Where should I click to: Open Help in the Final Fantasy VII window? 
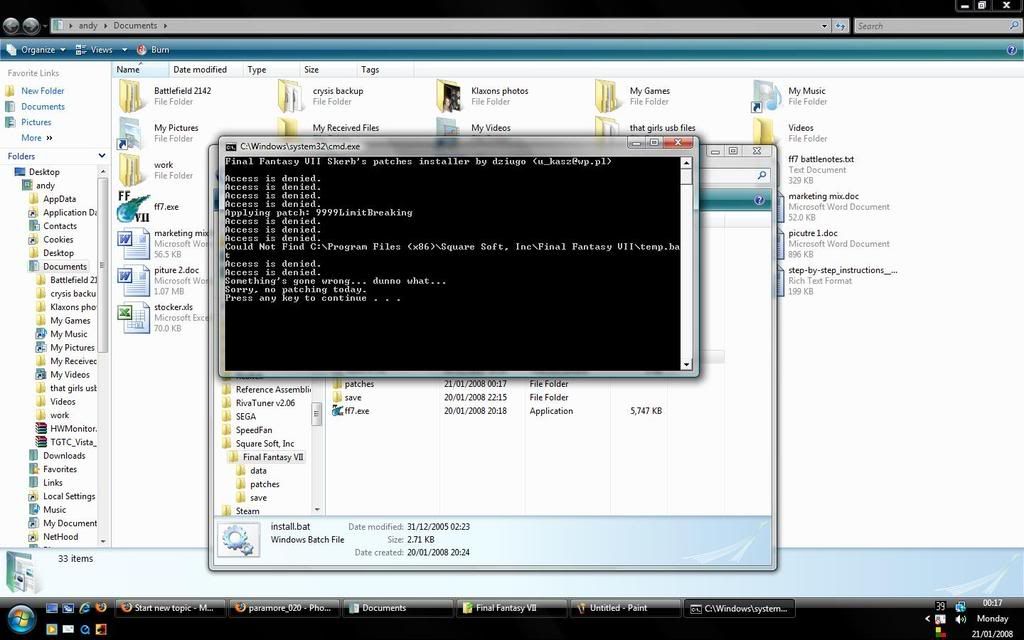pos(759,200)
